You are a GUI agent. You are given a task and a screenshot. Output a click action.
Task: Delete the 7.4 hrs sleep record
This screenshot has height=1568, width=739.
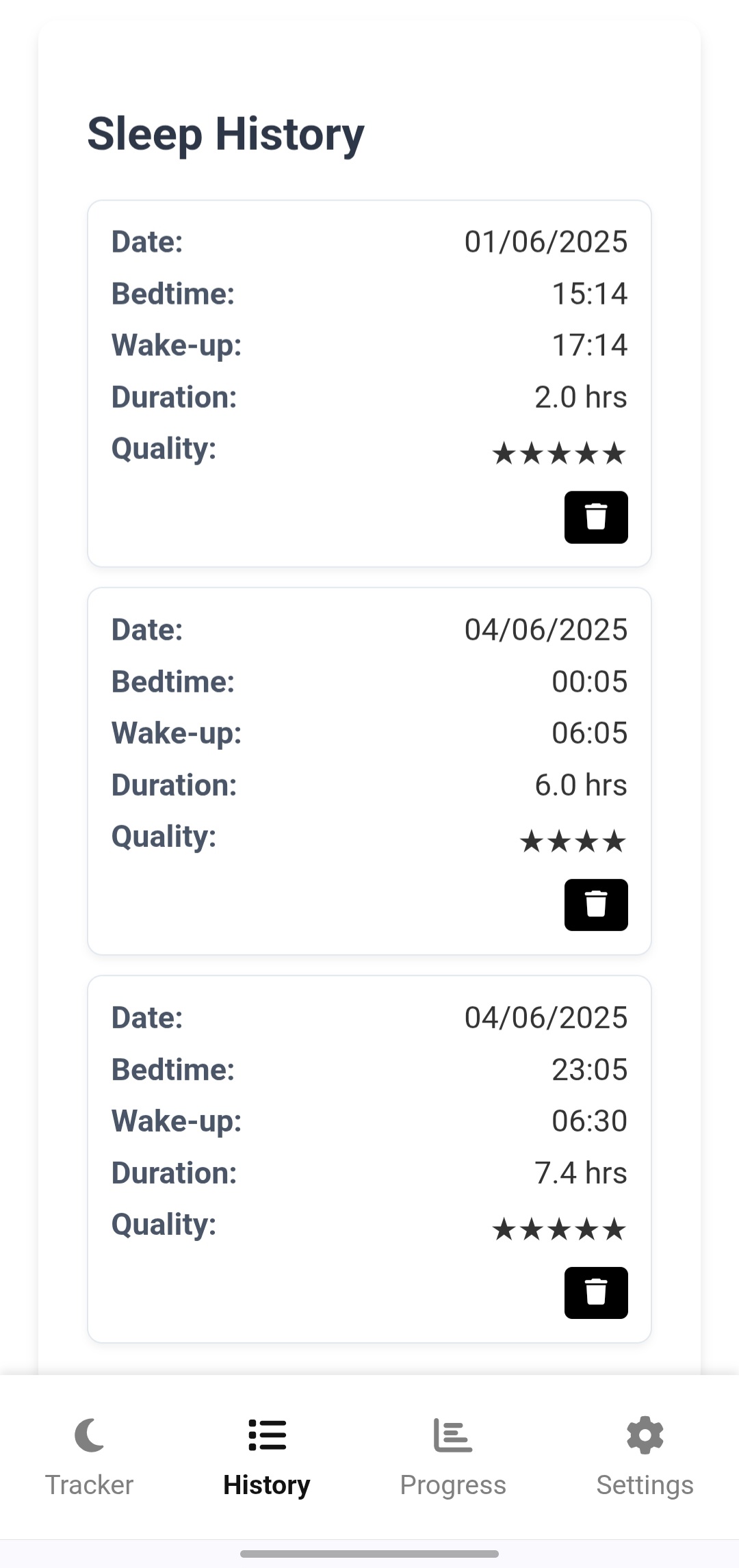[x=596, y=1292]
